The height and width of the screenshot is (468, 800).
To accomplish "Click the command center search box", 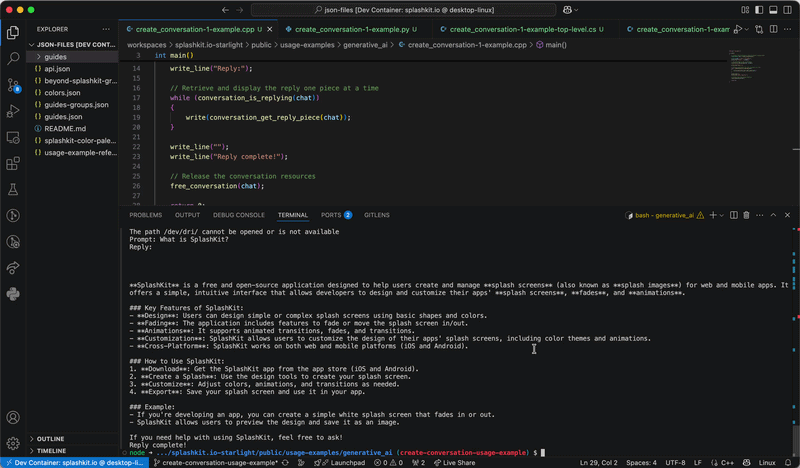I will coord(404,10).
